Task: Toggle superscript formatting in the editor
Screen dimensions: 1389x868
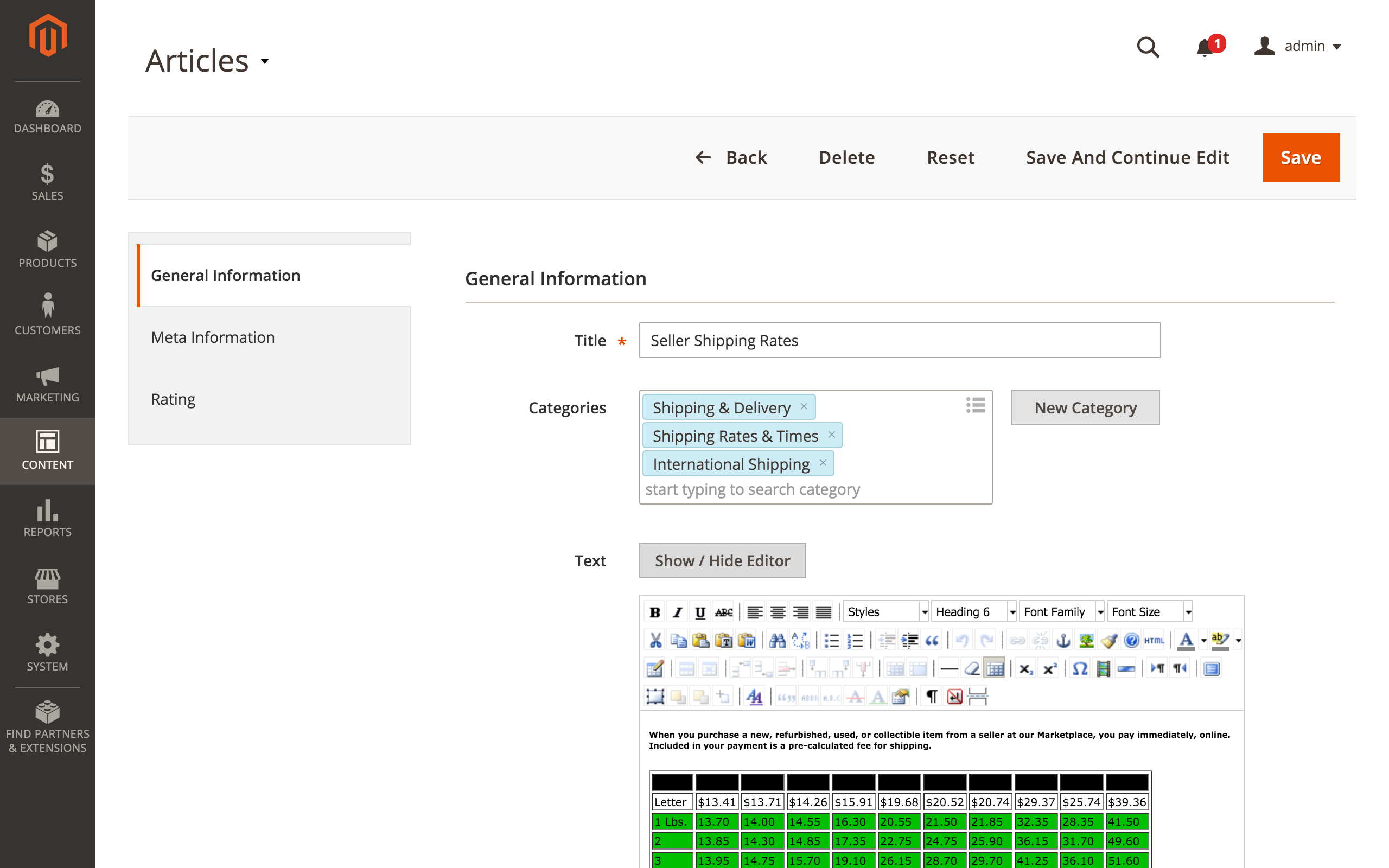Action: point(1049,669)
